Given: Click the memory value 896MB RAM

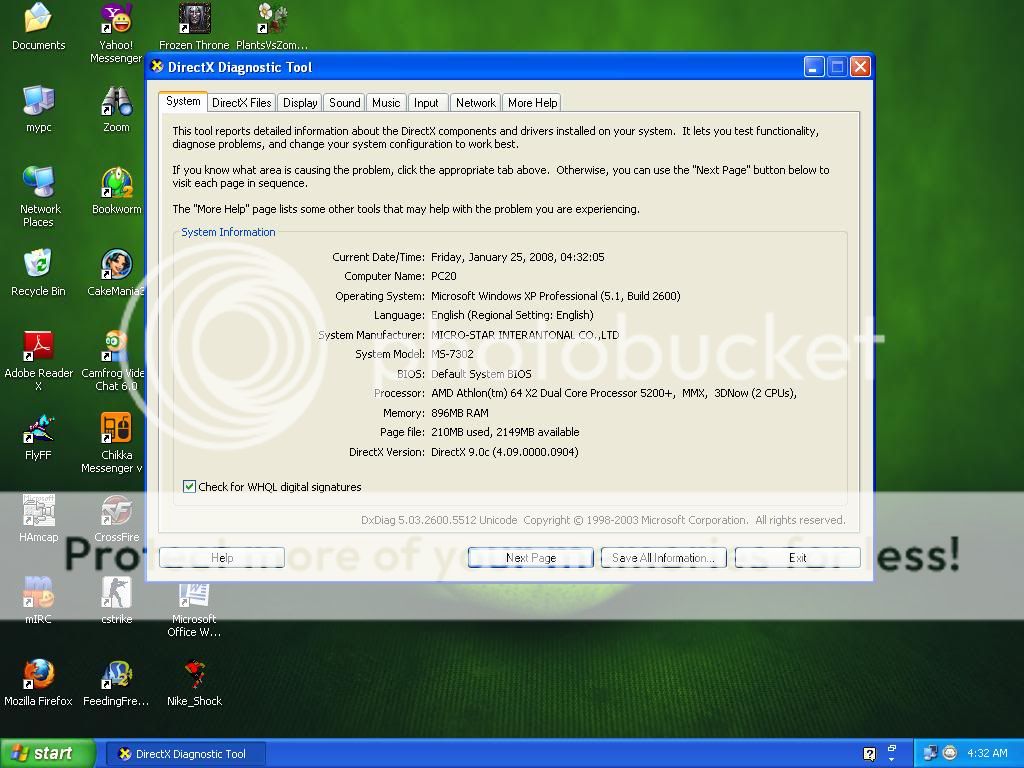Looking at the screenshot, I should (460, 413).
